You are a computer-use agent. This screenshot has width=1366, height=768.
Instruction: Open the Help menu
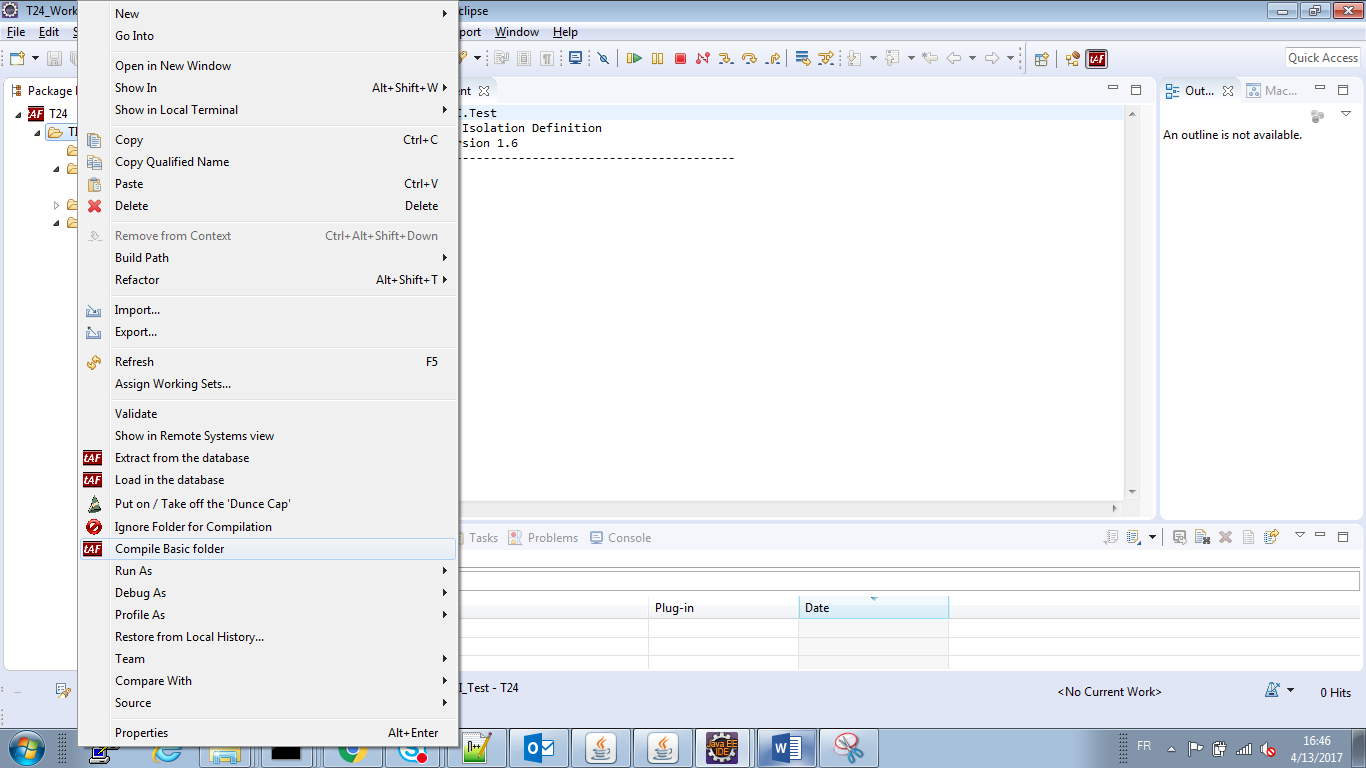pyautogui.click(x=565, y=32)
